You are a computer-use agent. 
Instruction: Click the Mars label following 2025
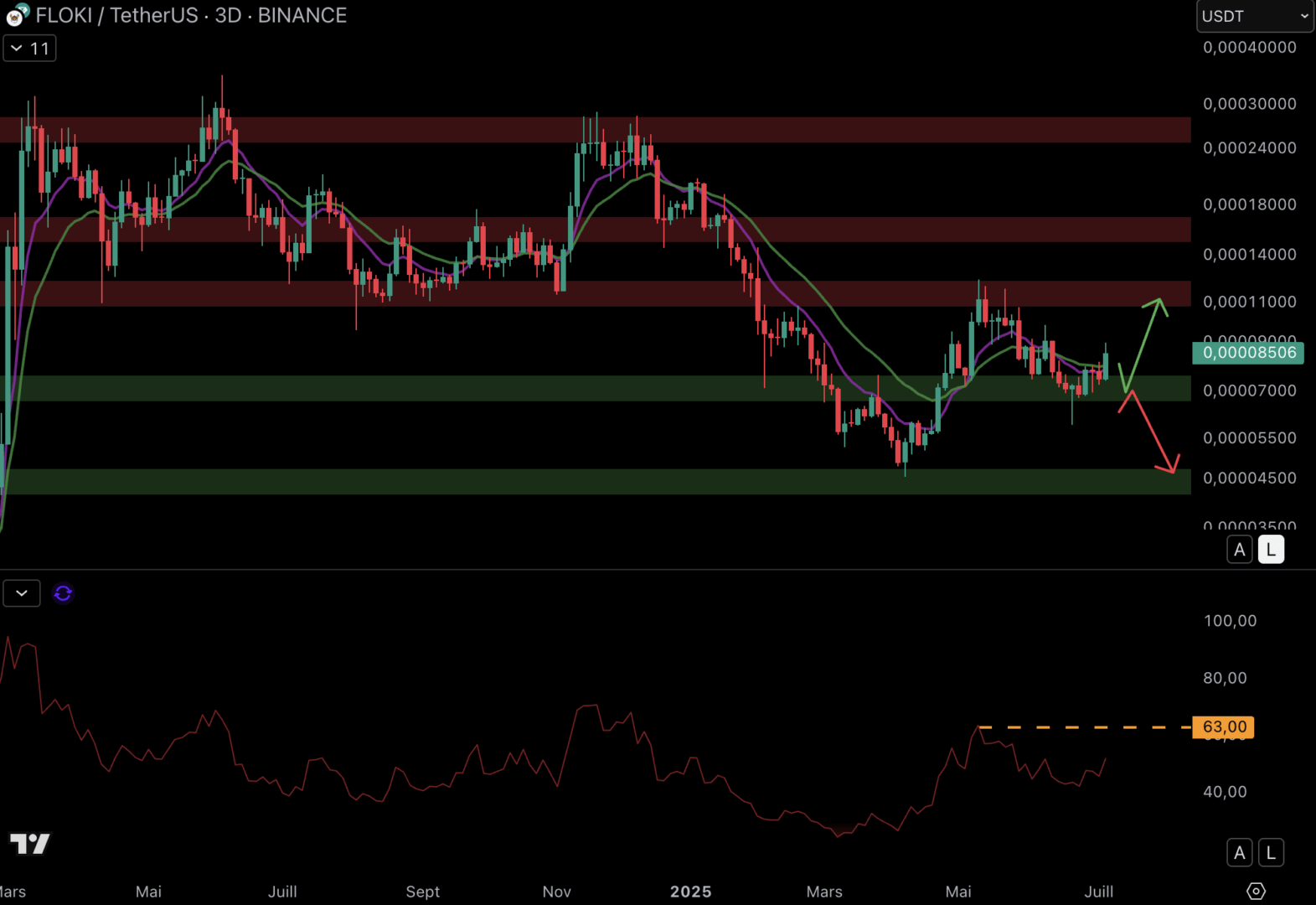[x=824, y=892]
